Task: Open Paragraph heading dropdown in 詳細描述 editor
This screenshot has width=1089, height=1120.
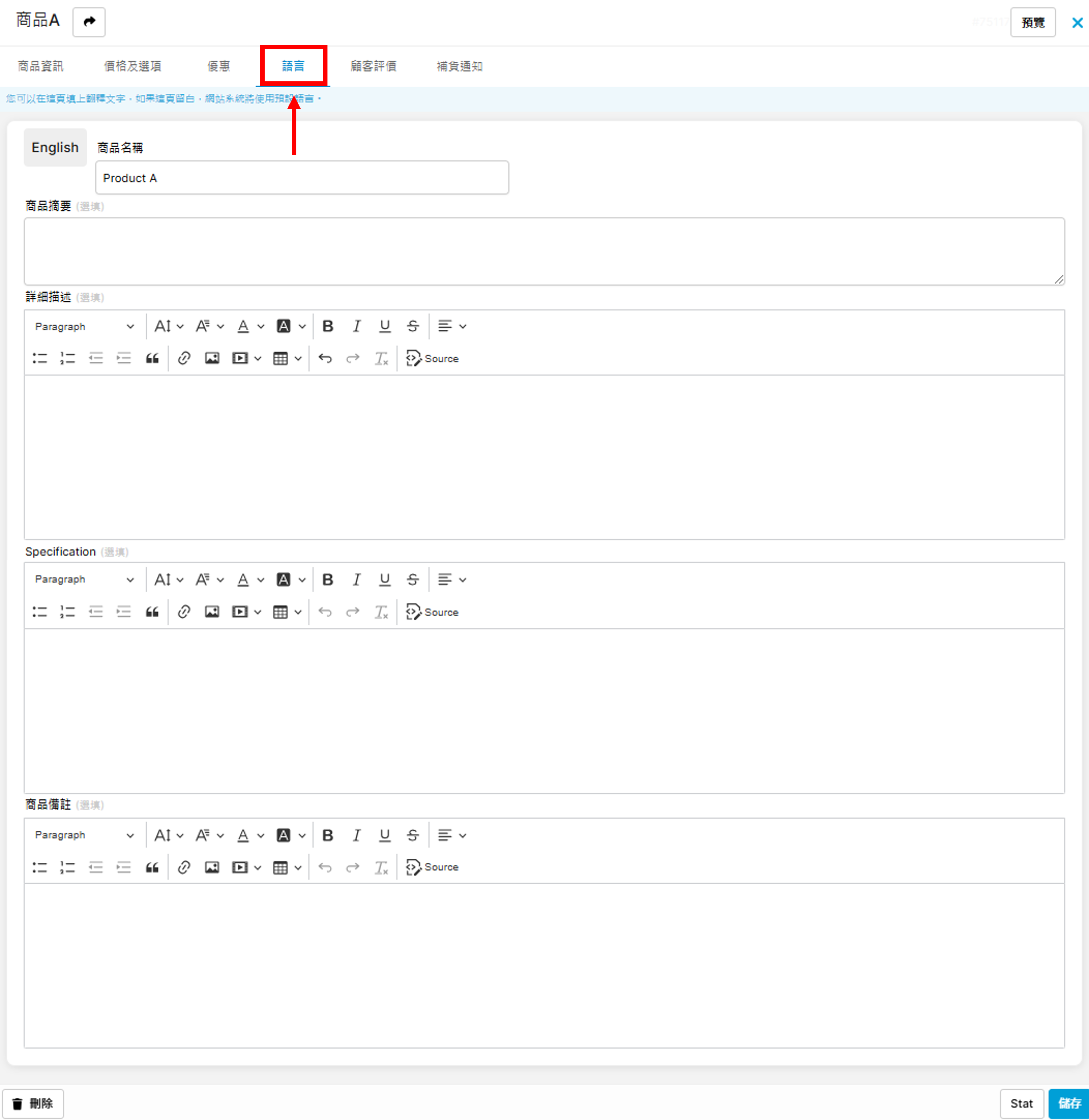Action: pos(84,326)
